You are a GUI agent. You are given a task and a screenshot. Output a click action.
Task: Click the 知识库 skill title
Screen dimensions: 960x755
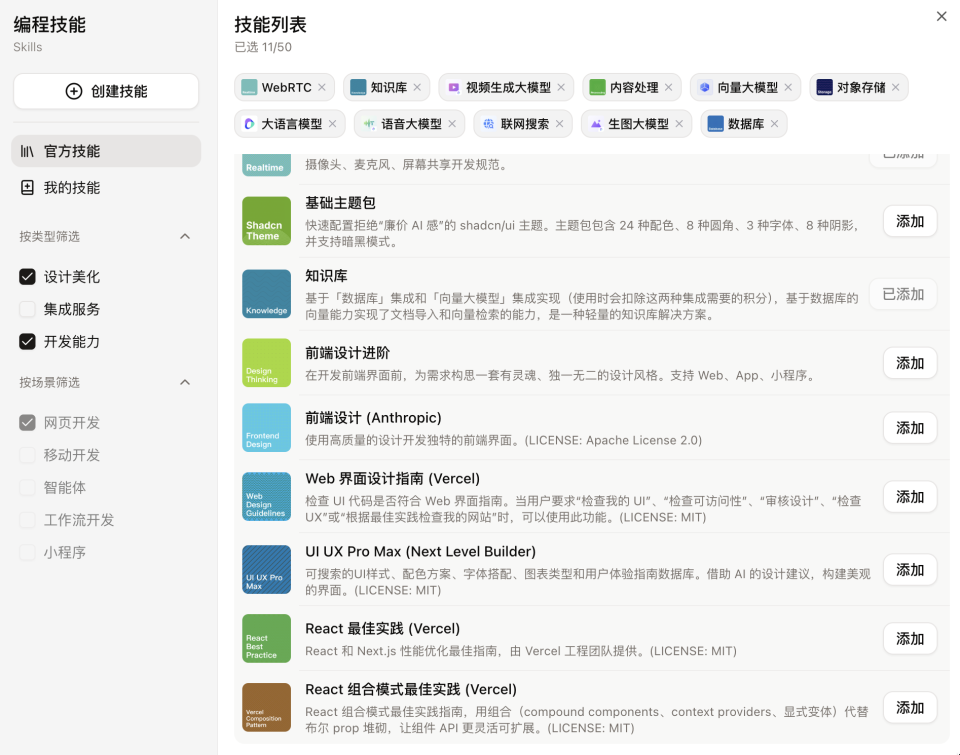pyautogui.click(x=326, y=276)
